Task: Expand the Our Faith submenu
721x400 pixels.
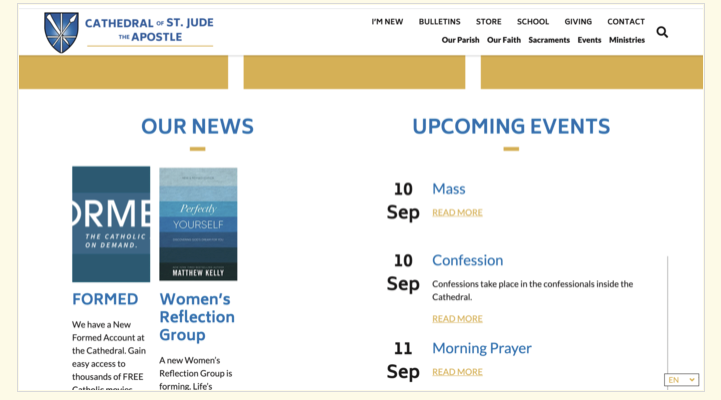Action: pos(504,40)
